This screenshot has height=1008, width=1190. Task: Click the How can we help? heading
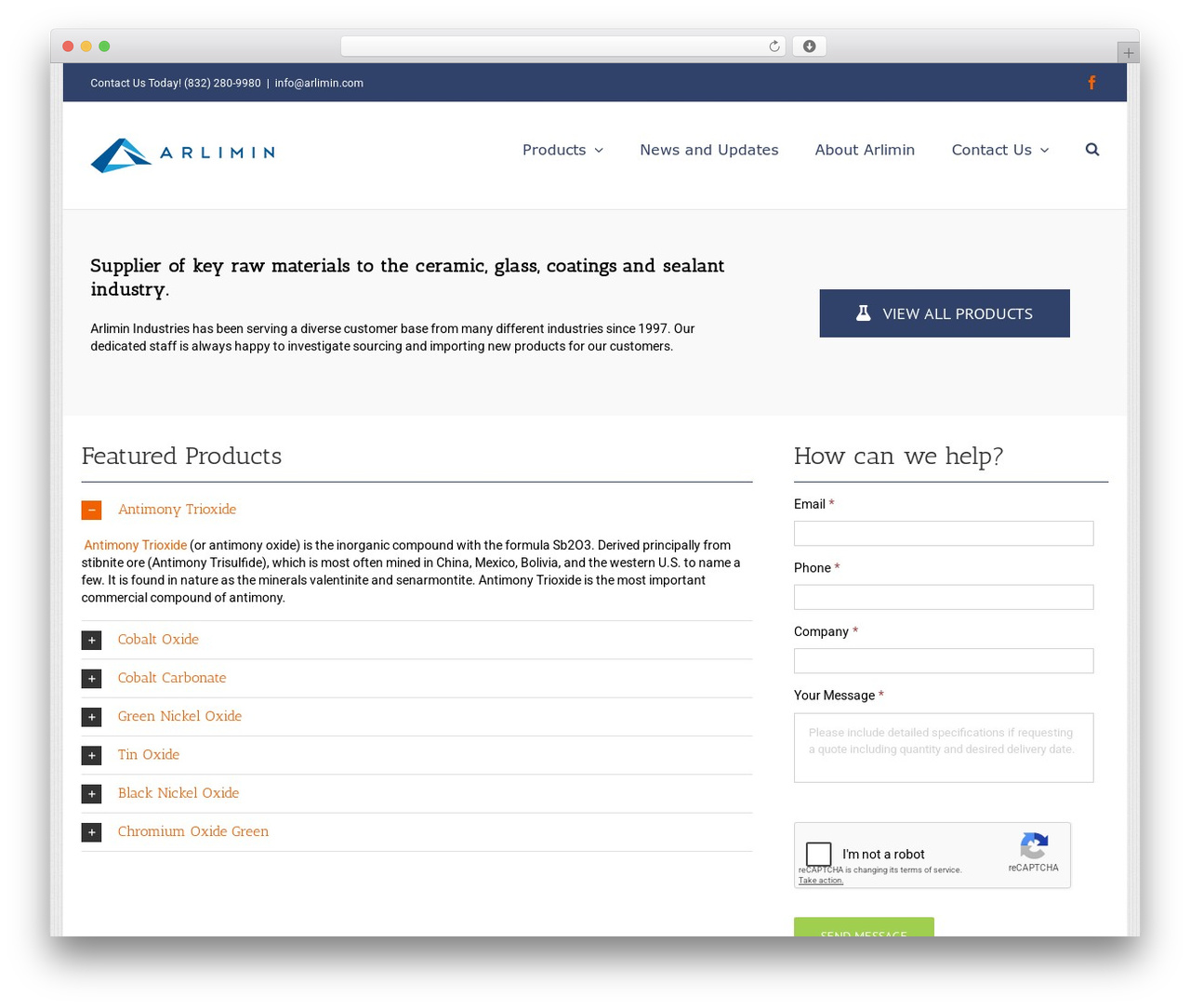[899, 456]
